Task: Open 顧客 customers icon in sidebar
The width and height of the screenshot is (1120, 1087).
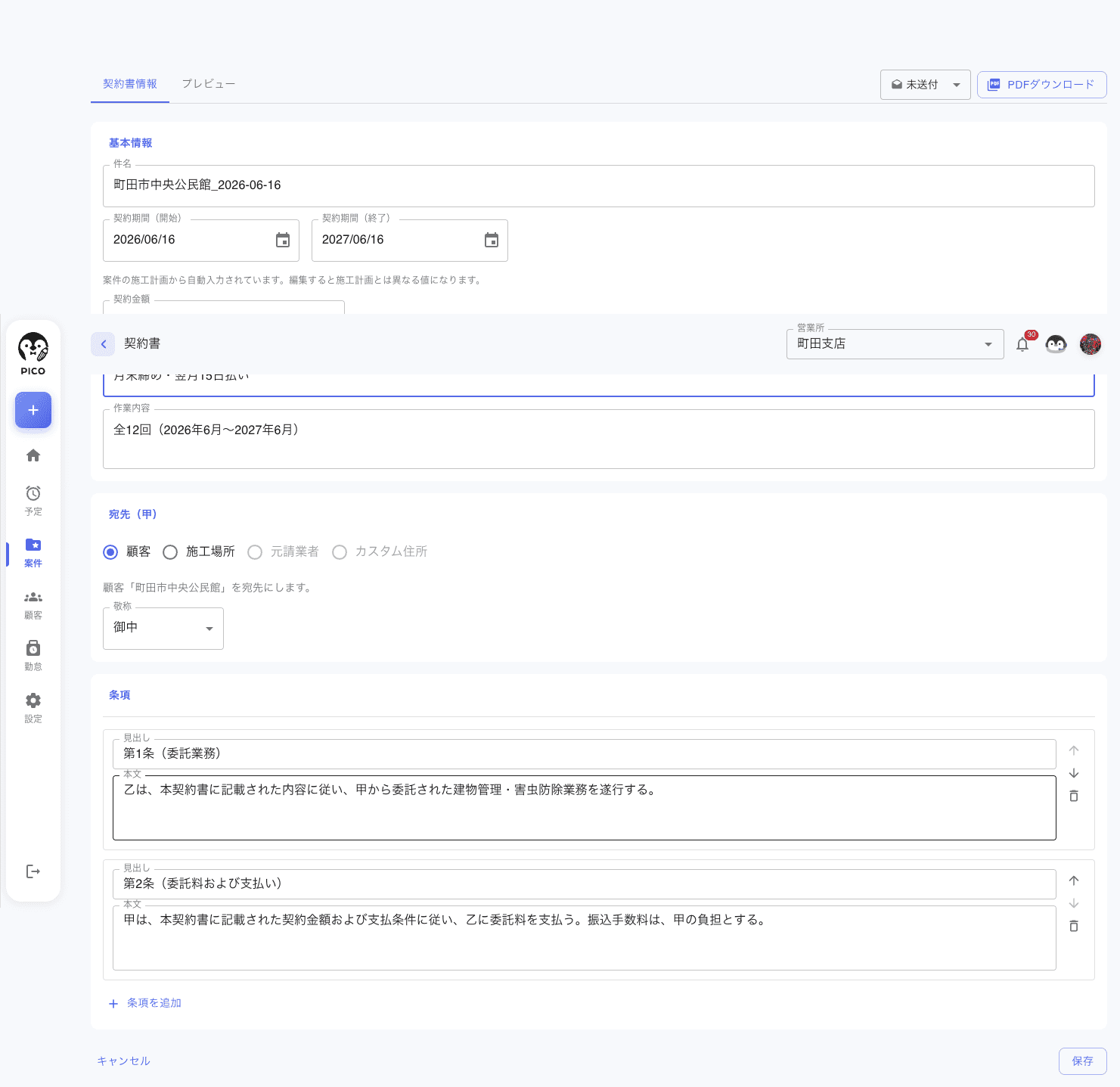Action: [x=33, y=605]
